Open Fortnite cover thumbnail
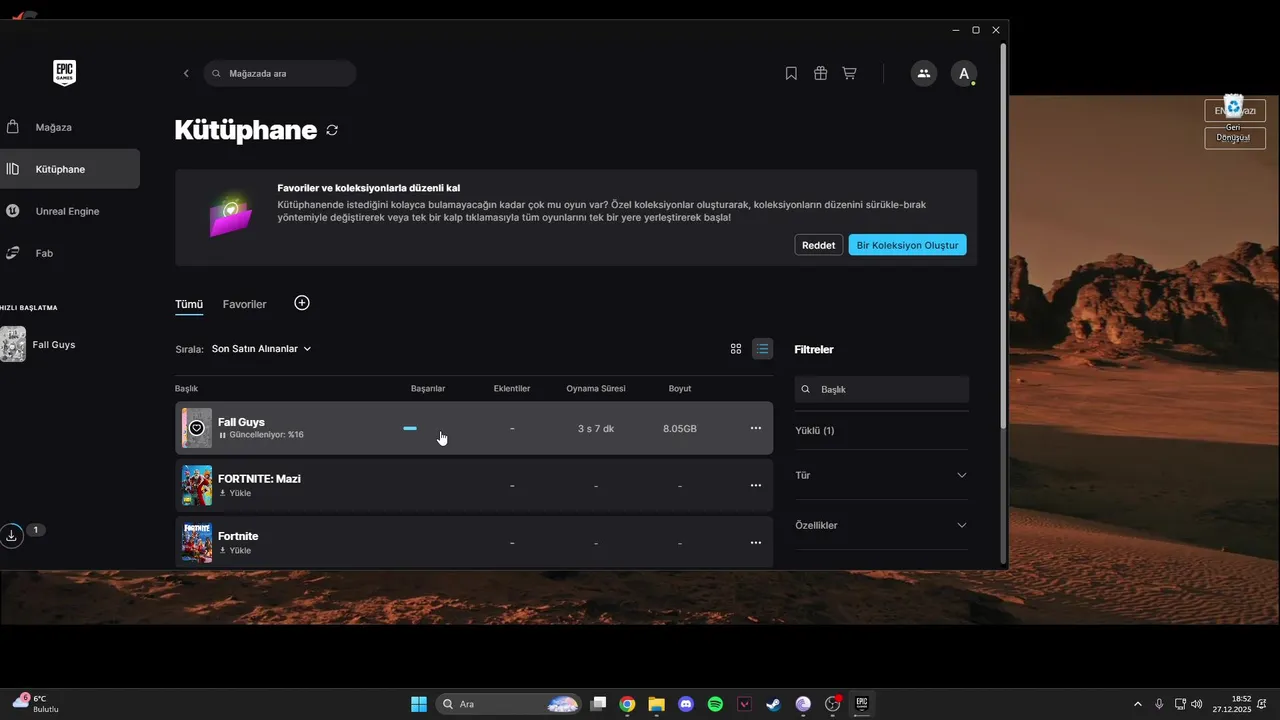 197,542
